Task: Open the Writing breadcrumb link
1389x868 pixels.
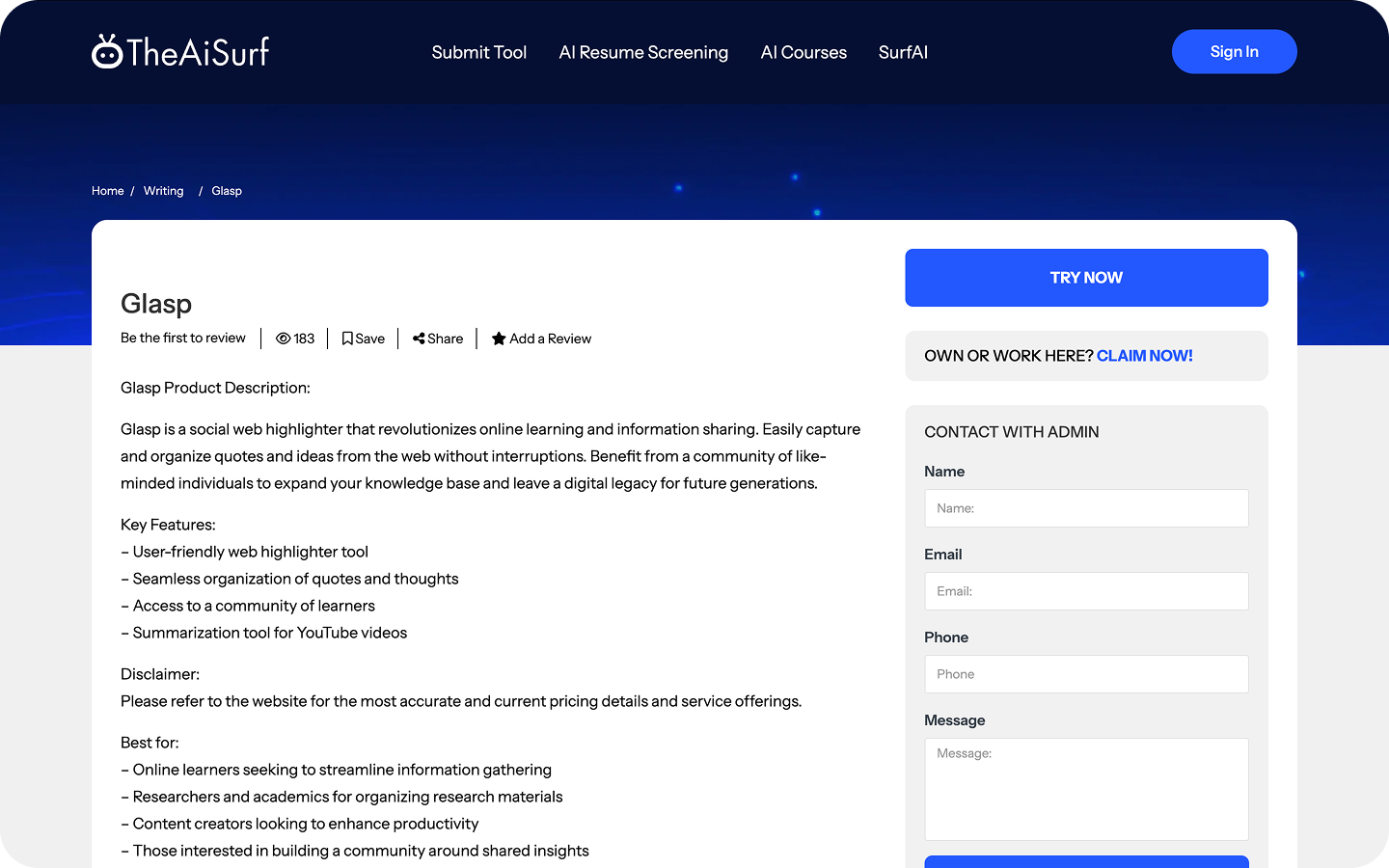Action: [163, 191]
